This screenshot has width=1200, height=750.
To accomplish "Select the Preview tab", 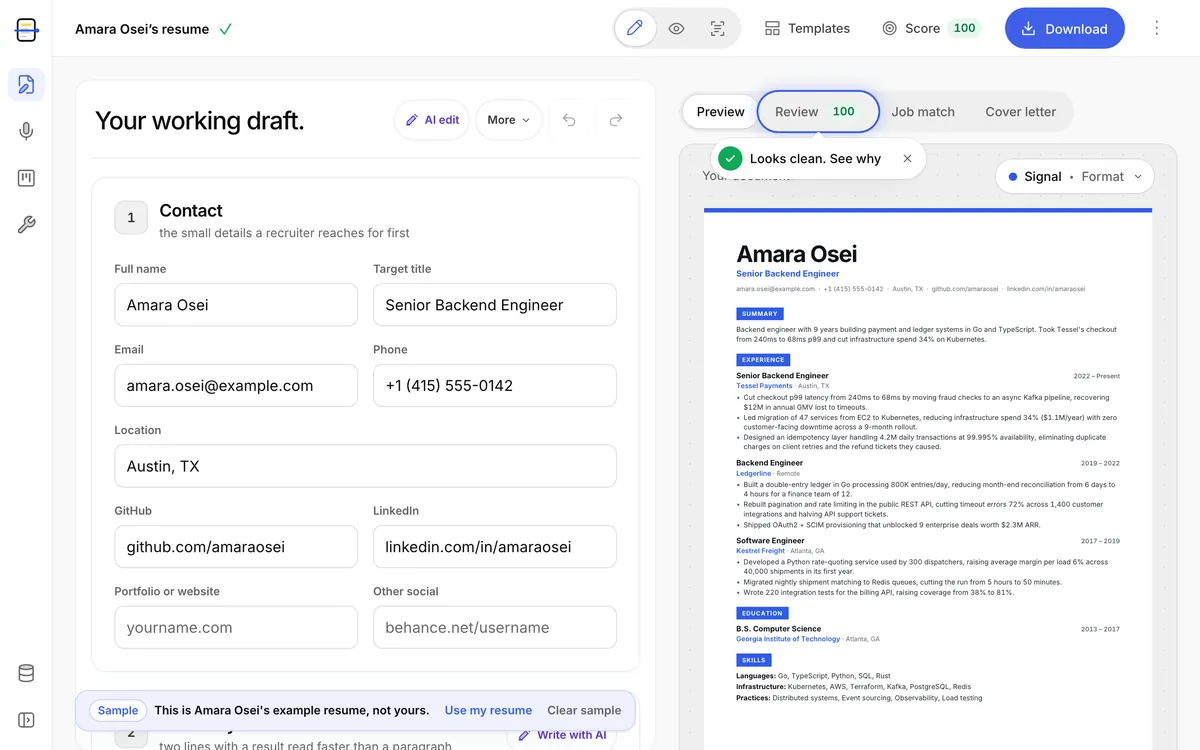I will tap(720, 112).
